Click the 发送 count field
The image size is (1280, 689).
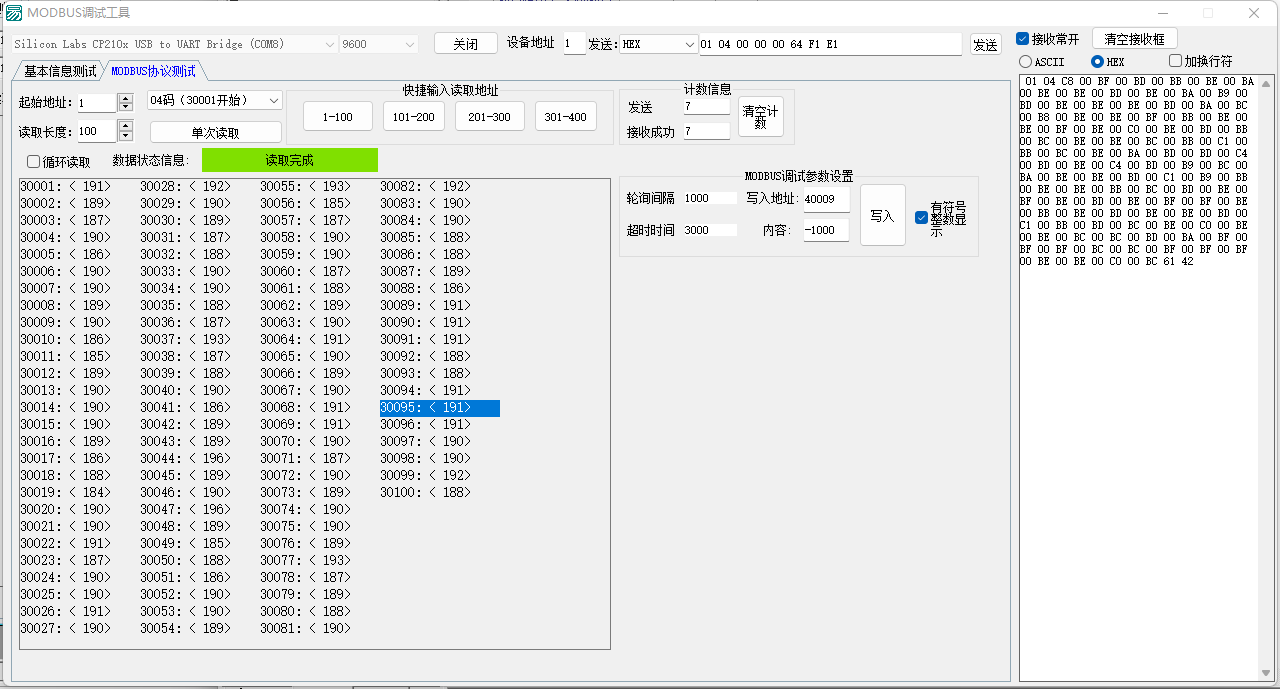tap(707, 106)
